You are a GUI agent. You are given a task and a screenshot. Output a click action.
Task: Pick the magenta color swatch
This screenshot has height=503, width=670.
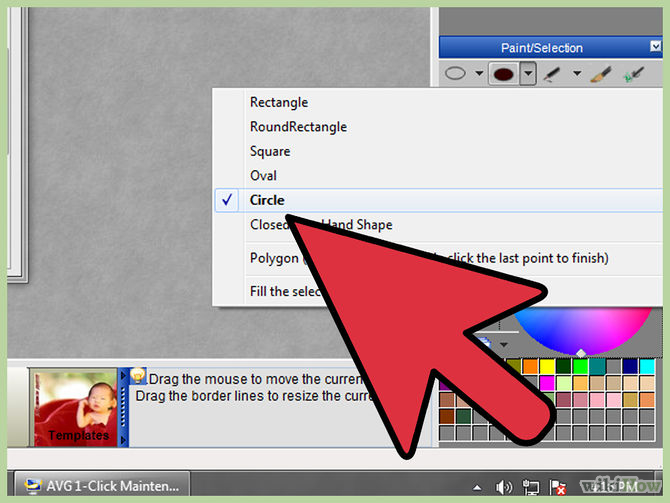click(547, 383)
